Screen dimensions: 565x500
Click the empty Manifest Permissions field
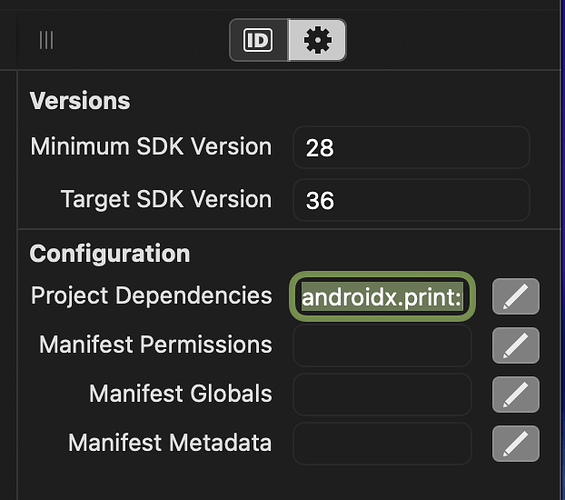(382, 345)
